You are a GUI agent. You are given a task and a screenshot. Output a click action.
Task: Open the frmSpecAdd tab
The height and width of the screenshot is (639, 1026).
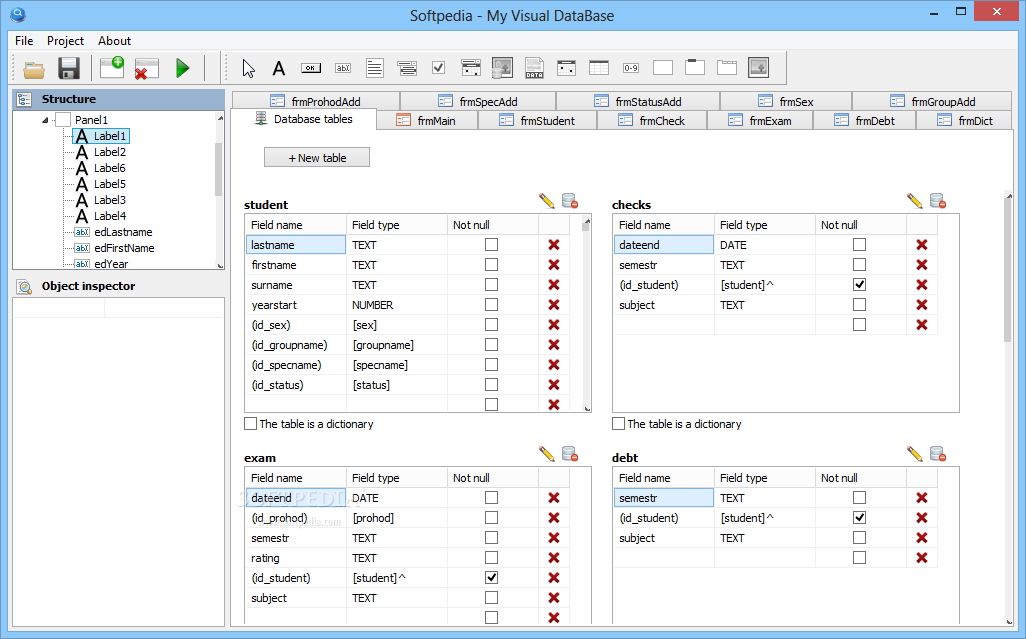[477, 101]
